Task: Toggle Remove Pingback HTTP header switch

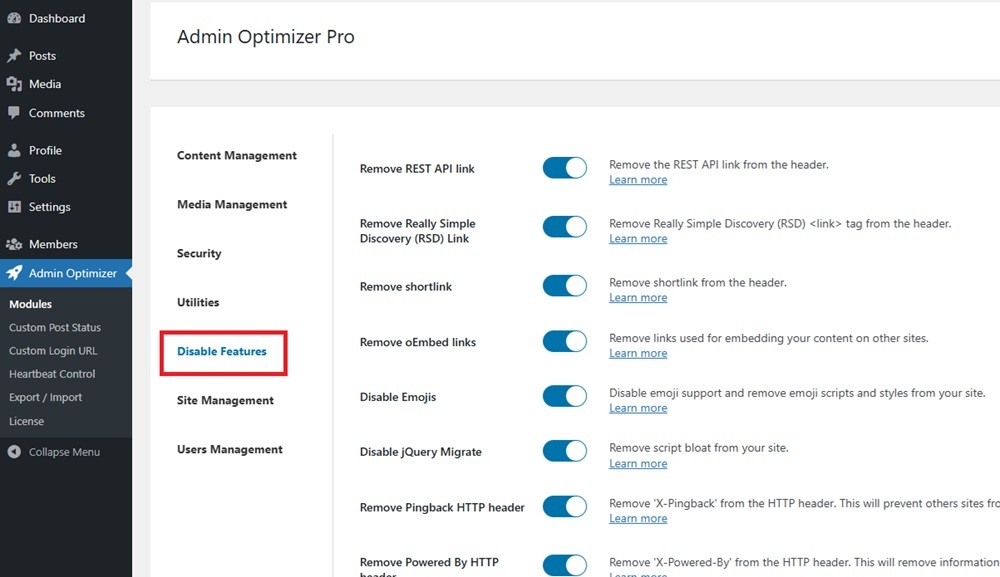Action: 564,506
